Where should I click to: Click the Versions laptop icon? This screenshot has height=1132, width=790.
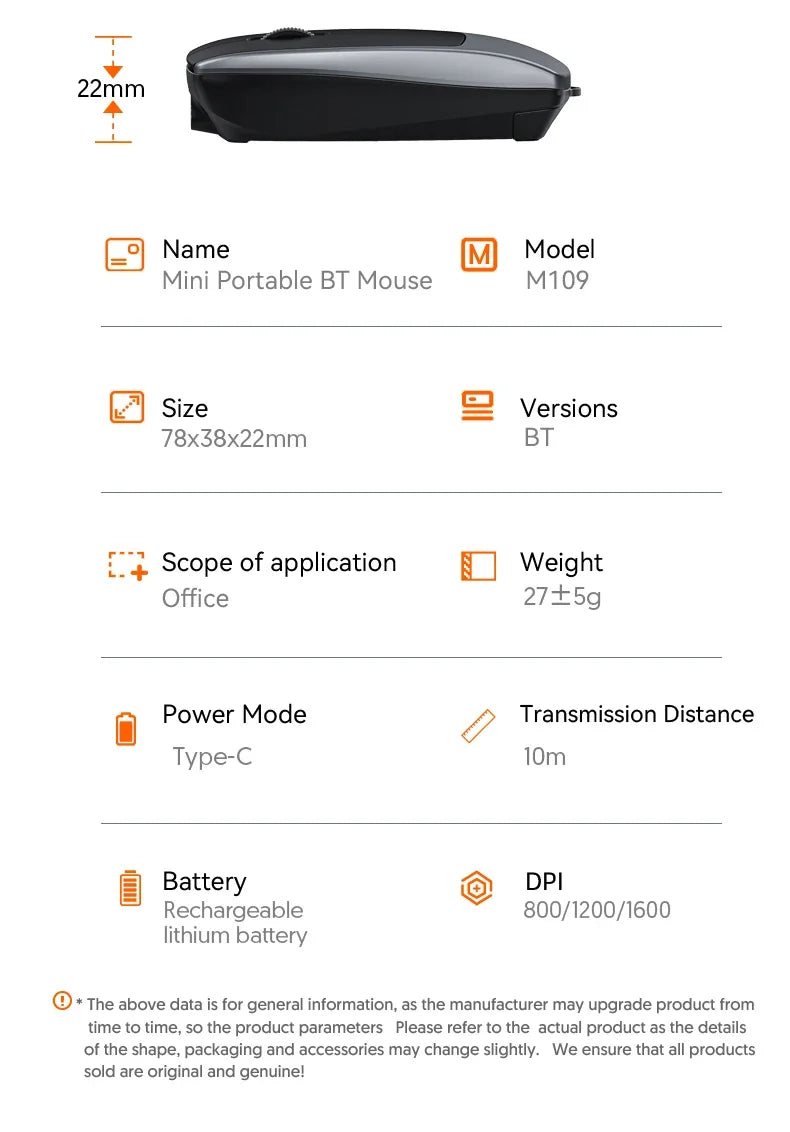click(477, 406)
